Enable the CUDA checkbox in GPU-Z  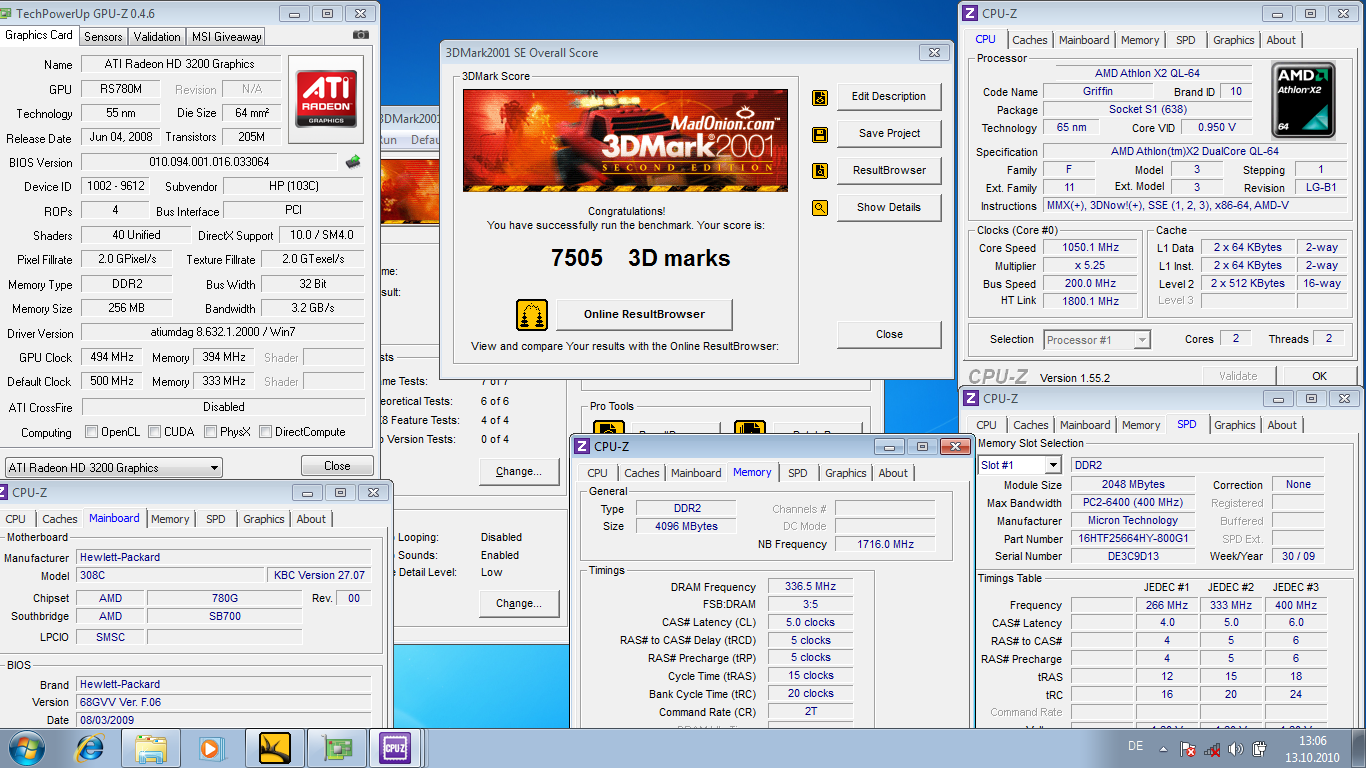(155, 432)
